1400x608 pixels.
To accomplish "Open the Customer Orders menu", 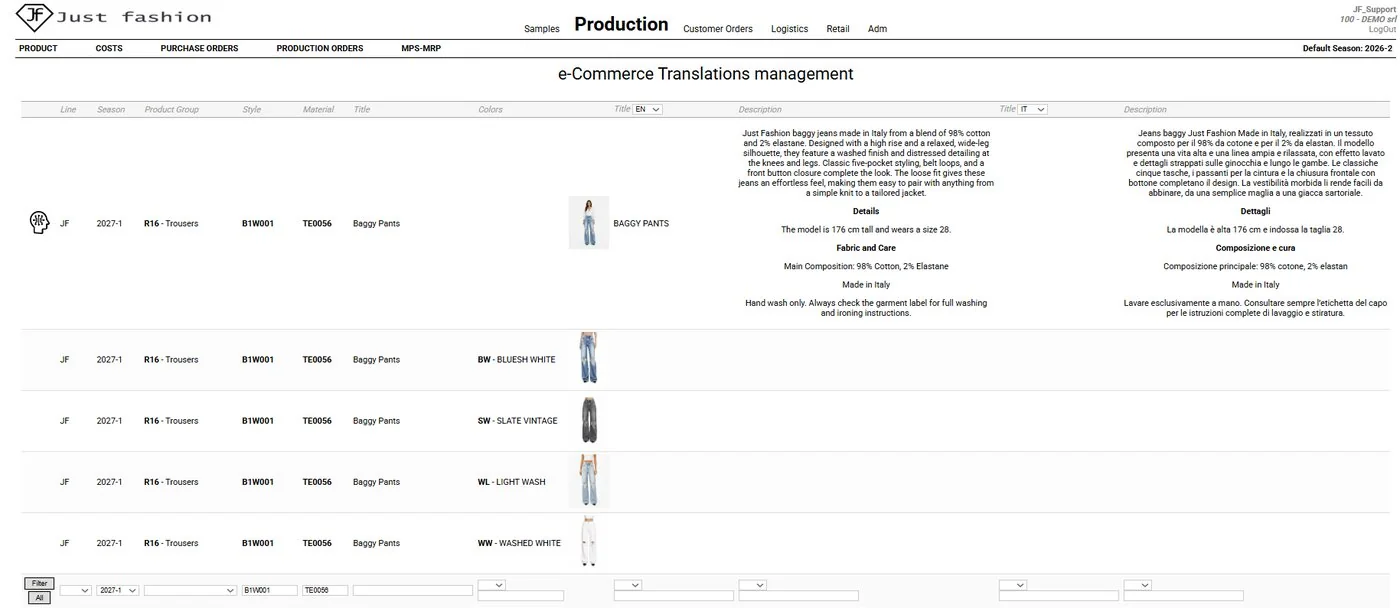I will [718, 29].
